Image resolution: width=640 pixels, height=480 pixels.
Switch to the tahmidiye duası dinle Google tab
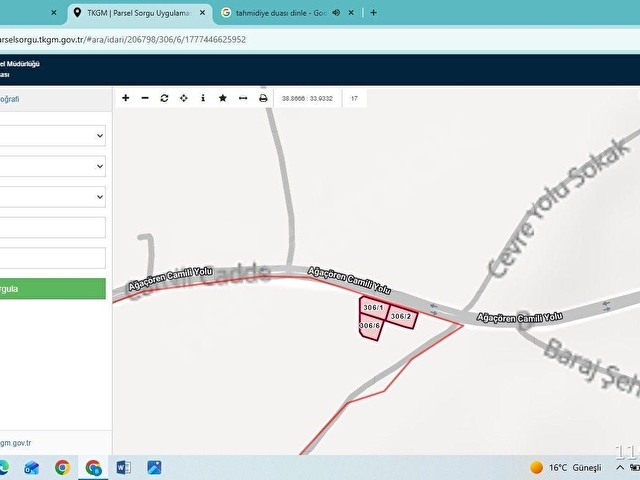(x=281, y=13)
